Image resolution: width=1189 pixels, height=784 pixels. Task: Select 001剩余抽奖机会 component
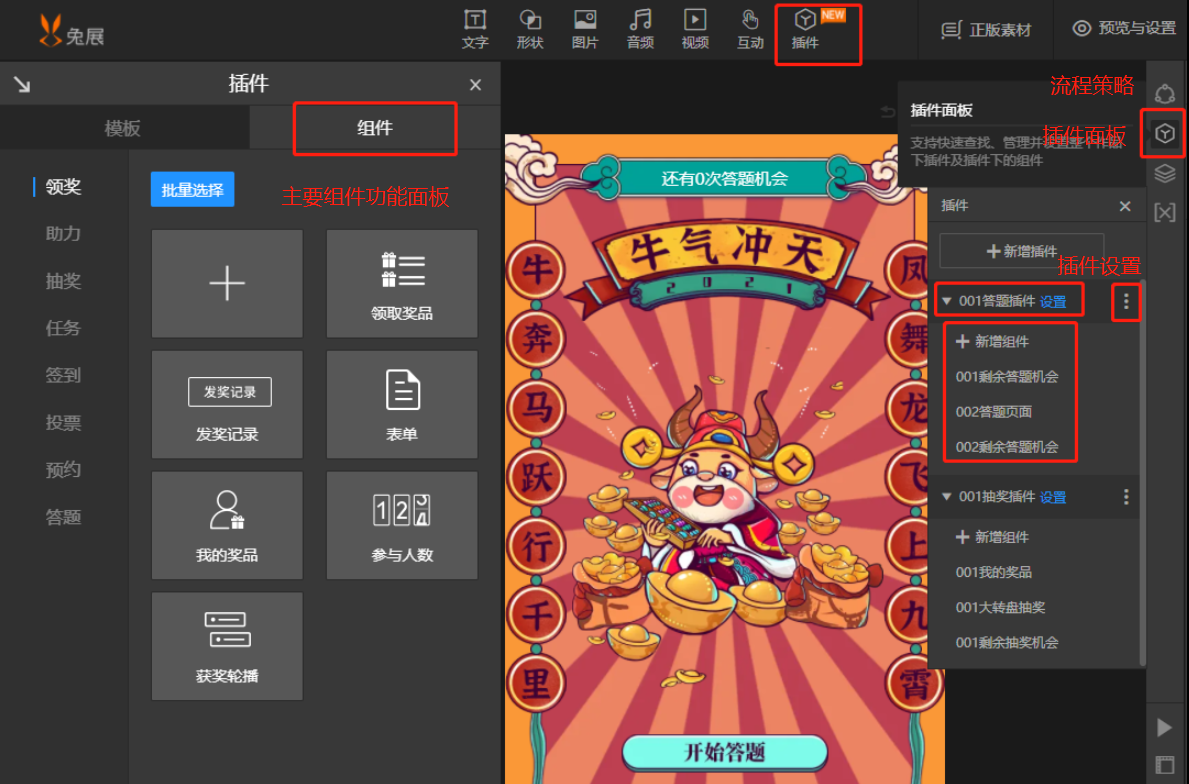(x=1006, y=642)
